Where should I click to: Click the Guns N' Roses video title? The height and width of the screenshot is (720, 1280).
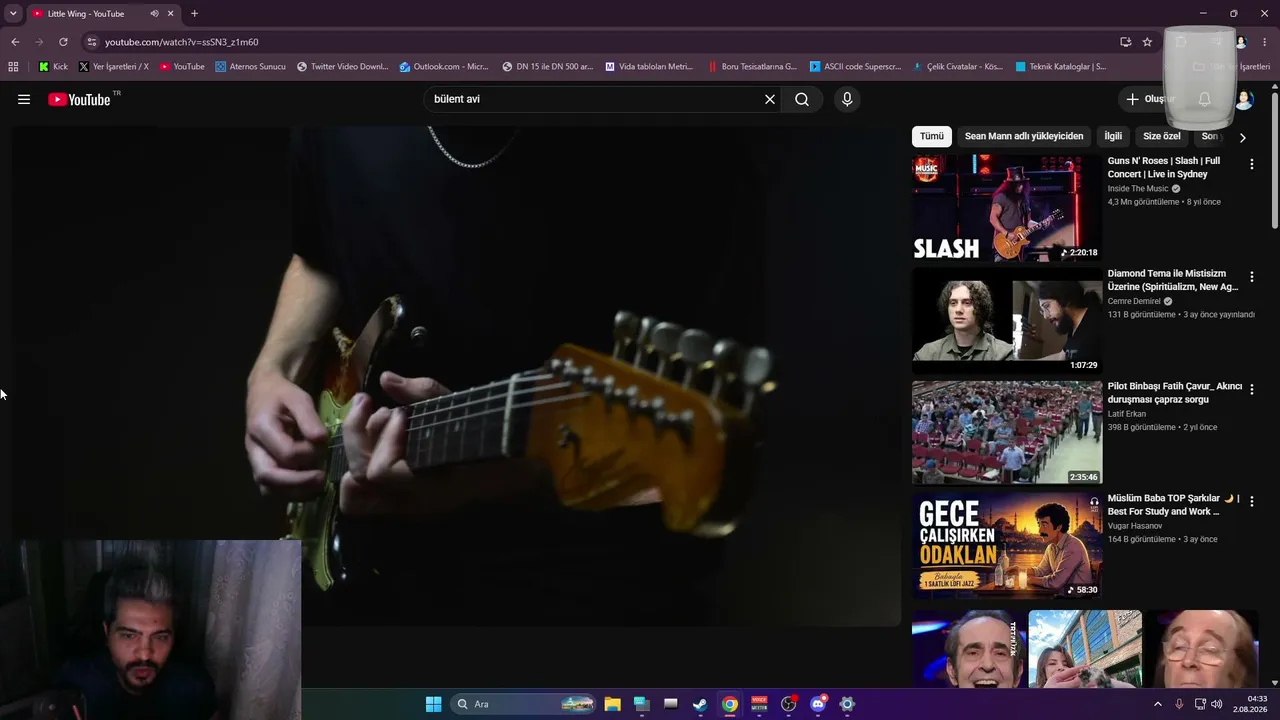[x=1164, y=167]
